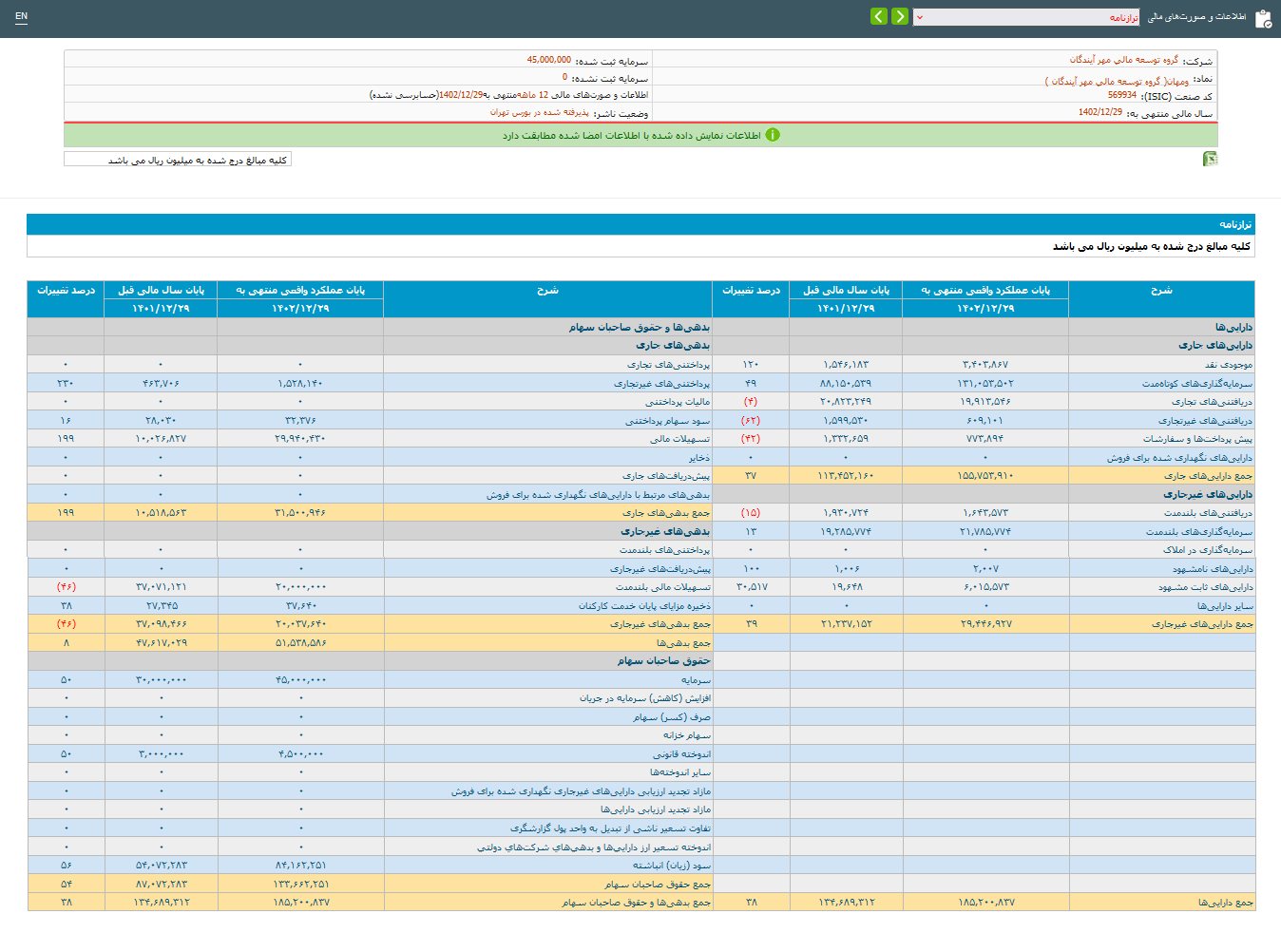Go to previous statement with left-pointing green arrow
Screen dimensions: 1281x952
point(879,16)
